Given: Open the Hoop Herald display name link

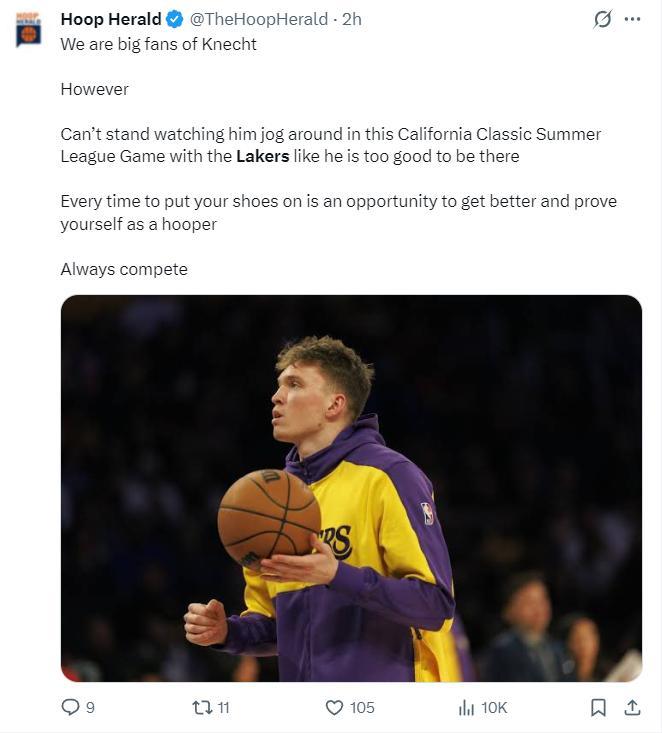Looking at the screenshot, I should coord(110,19).
